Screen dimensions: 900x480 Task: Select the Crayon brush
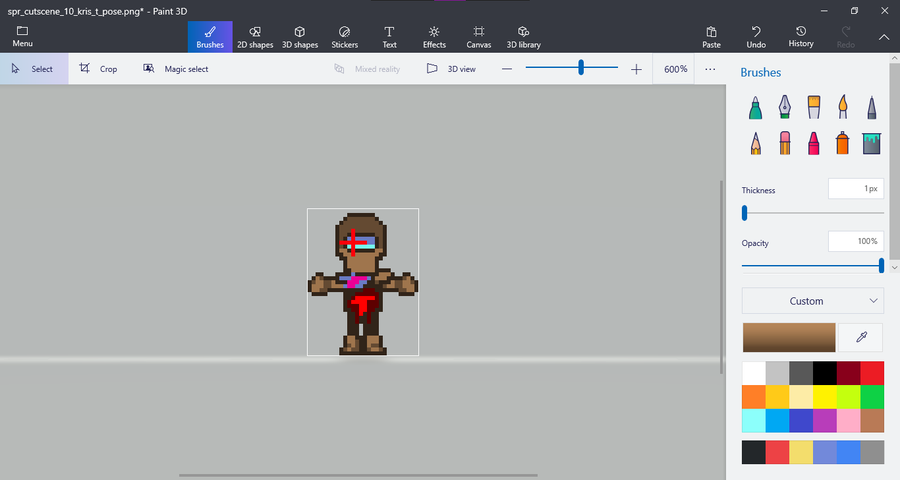pos(813,143)
